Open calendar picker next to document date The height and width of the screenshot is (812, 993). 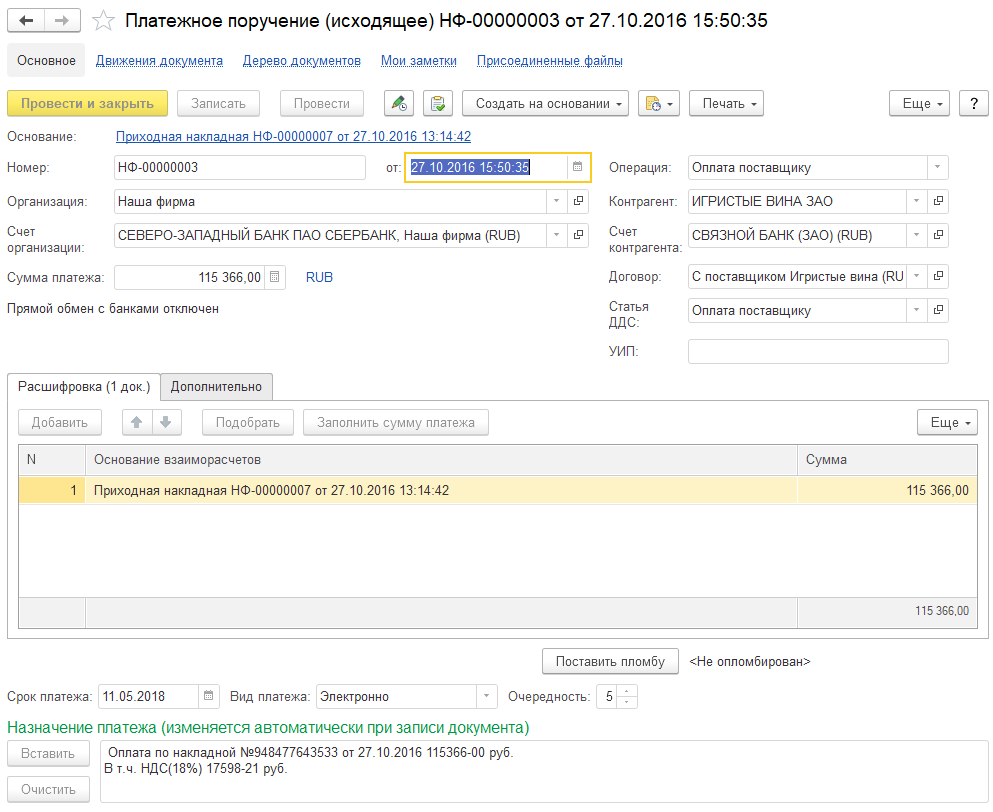click(577, 168)
